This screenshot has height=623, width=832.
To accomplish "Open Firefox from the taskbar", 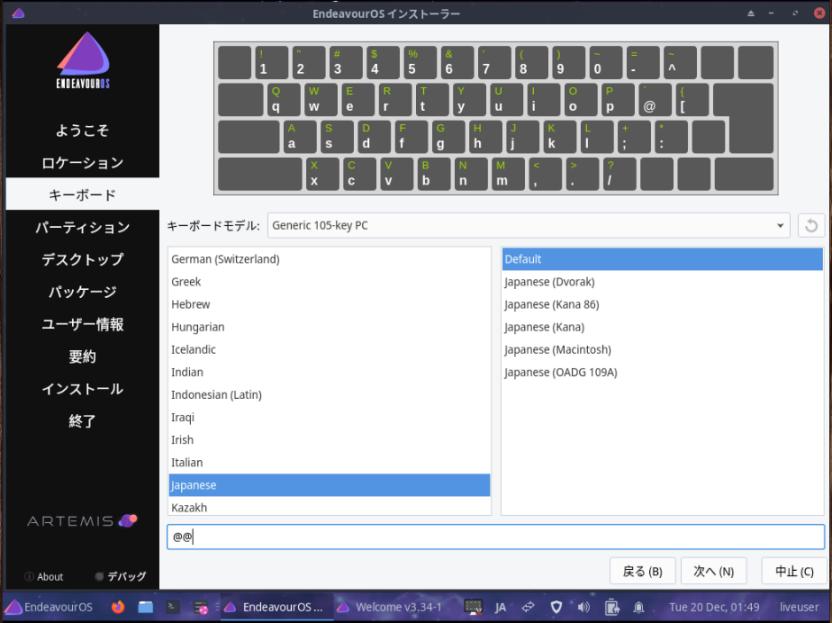I will click(118, 607).
